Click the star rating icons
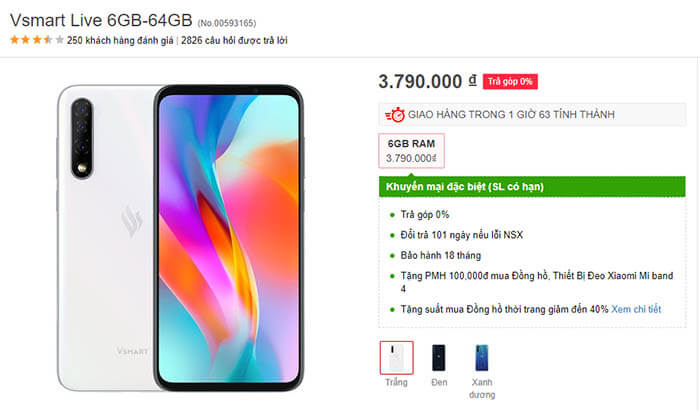The width and height of the screenshot is (700, 411). pos(37,40)
